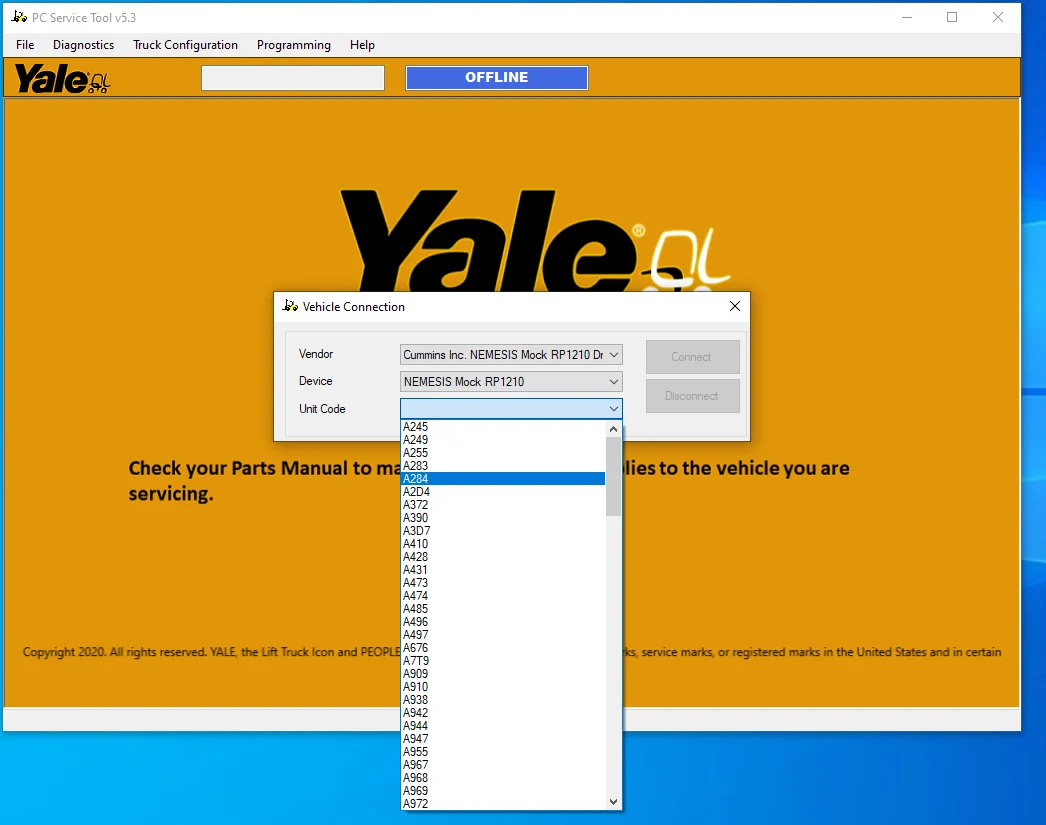Click the forklift icon in the main title bar
The image size is (1046, 825).
coord(18,17)
